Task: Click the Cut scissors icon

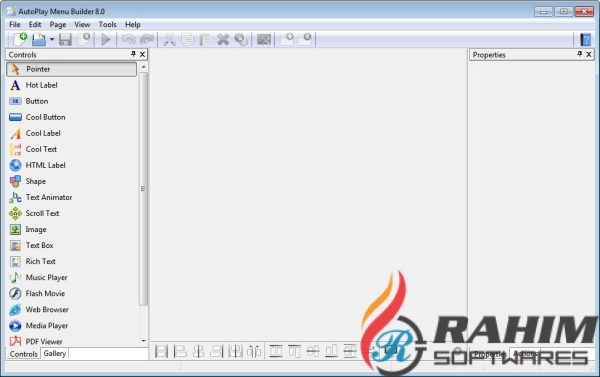Action: (169, 39)
